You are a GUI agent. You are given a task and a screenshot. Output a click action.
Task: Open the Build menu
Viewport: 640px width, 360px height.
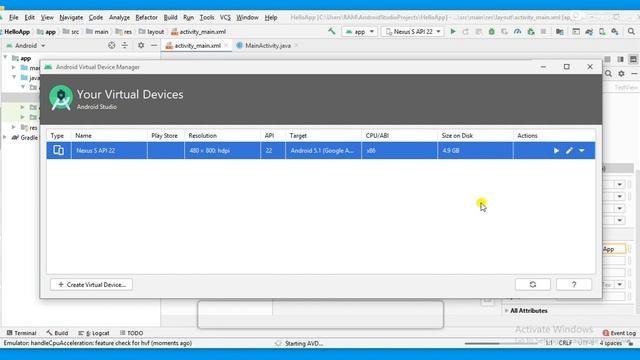point(170,17)
